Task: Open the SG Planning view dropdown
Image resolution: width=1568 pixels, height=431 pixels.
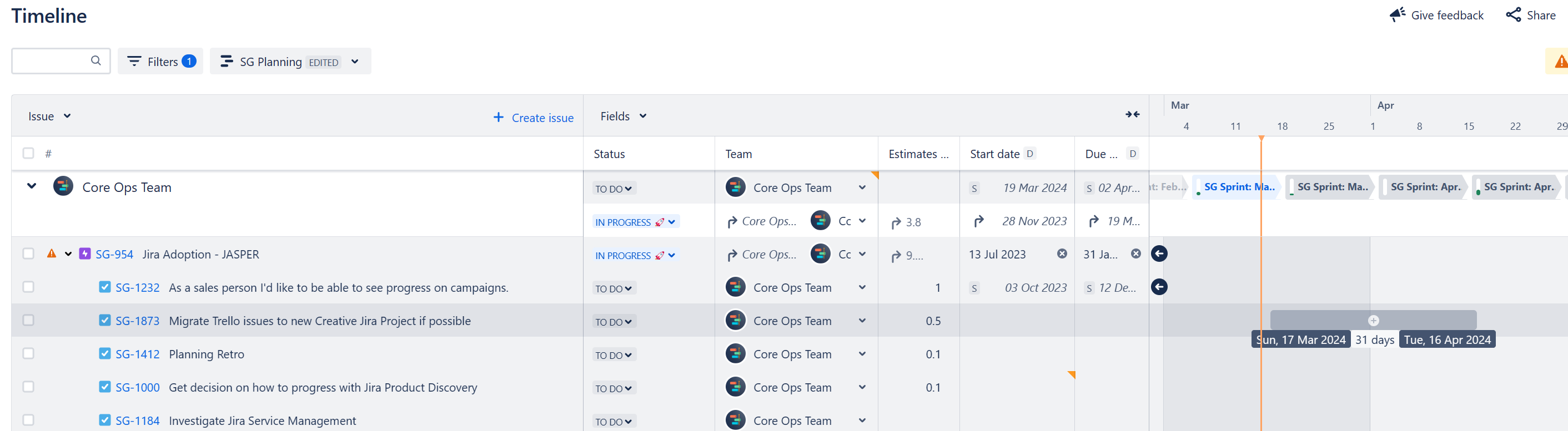Action: click(x=355, y=62)
